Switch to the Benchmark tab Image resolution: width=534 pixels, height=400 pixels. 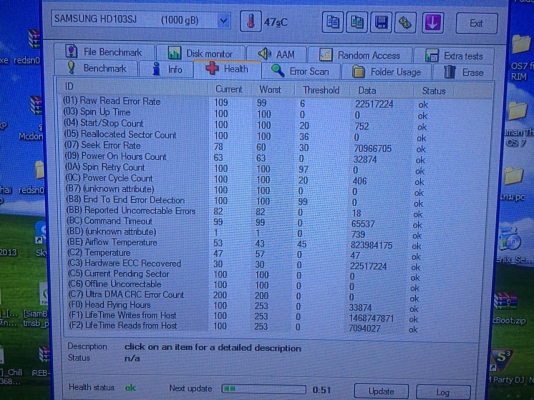96,68
